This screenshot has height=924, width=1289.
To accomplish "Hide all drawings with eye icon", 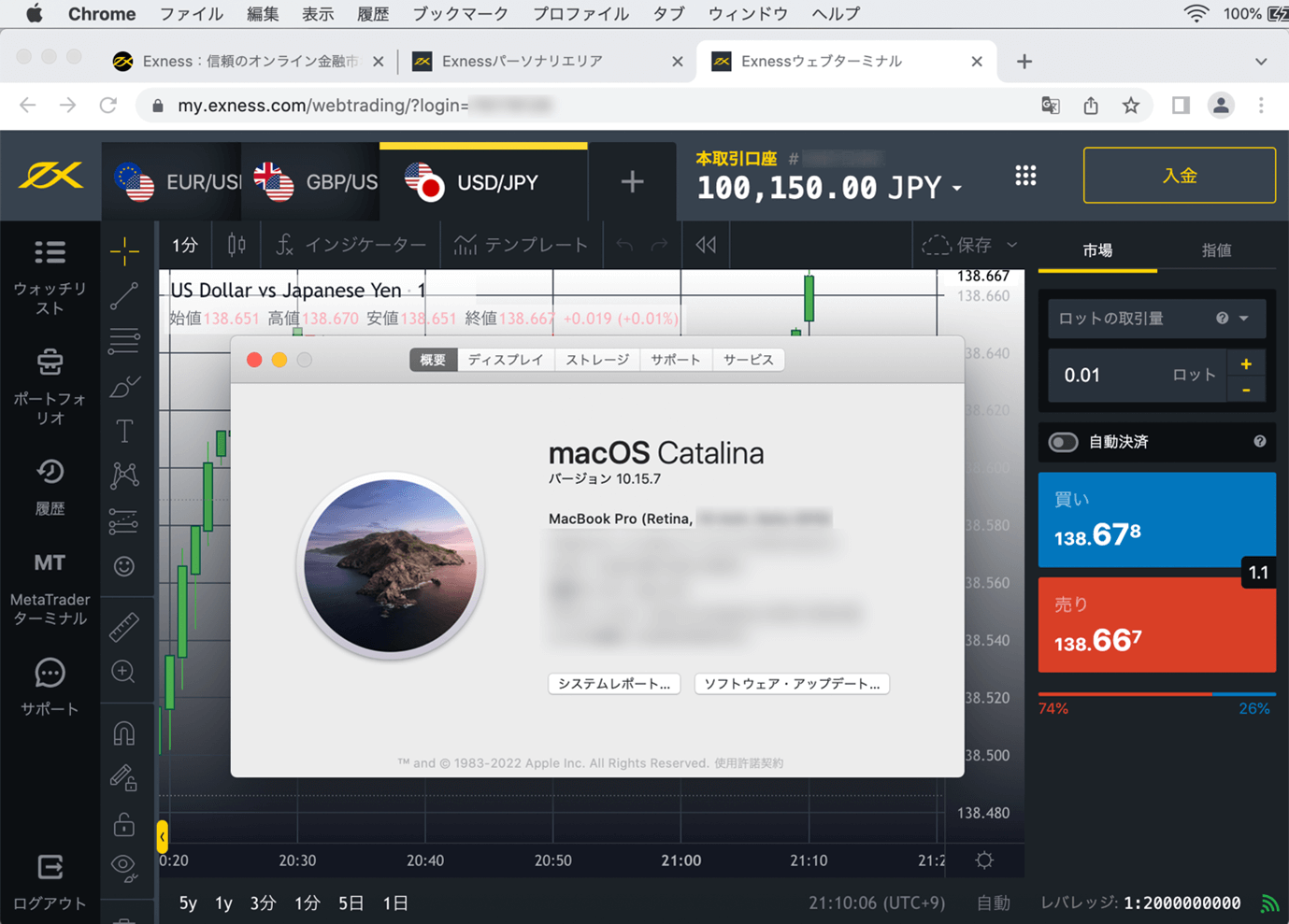I will click(x=124, y=868).
